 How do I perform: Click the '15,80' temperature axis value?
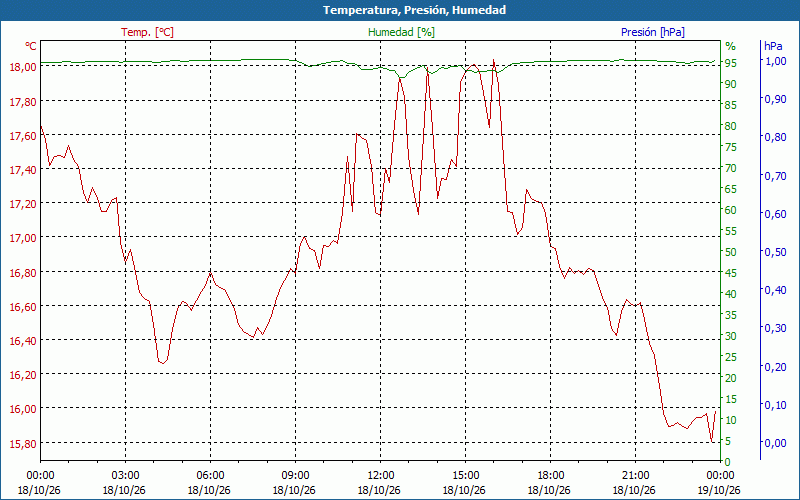pyautogui.click(x=23, y=443)
